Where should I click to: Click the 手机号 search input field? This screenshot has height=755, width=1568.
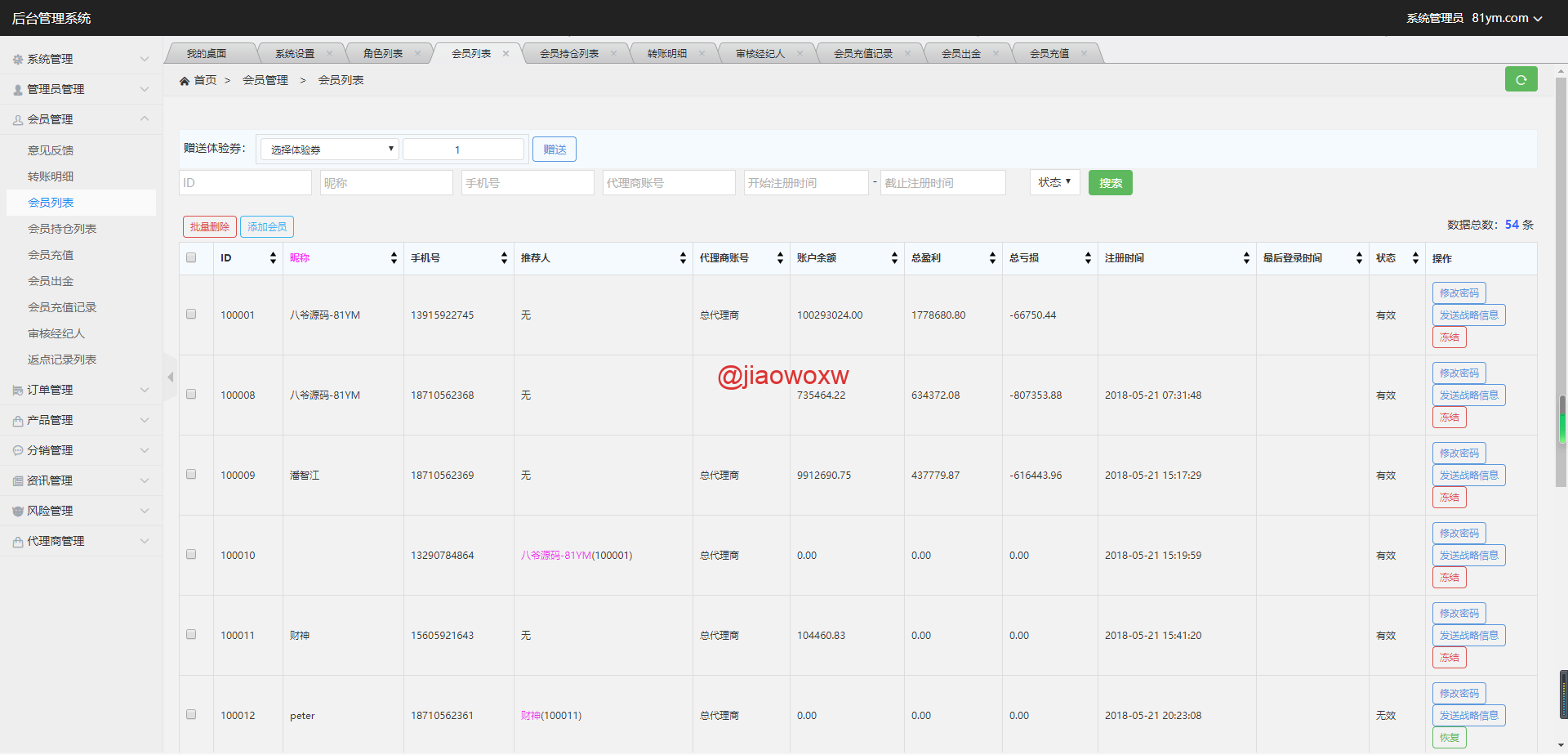pyautogui.click(x=528, y=183)
